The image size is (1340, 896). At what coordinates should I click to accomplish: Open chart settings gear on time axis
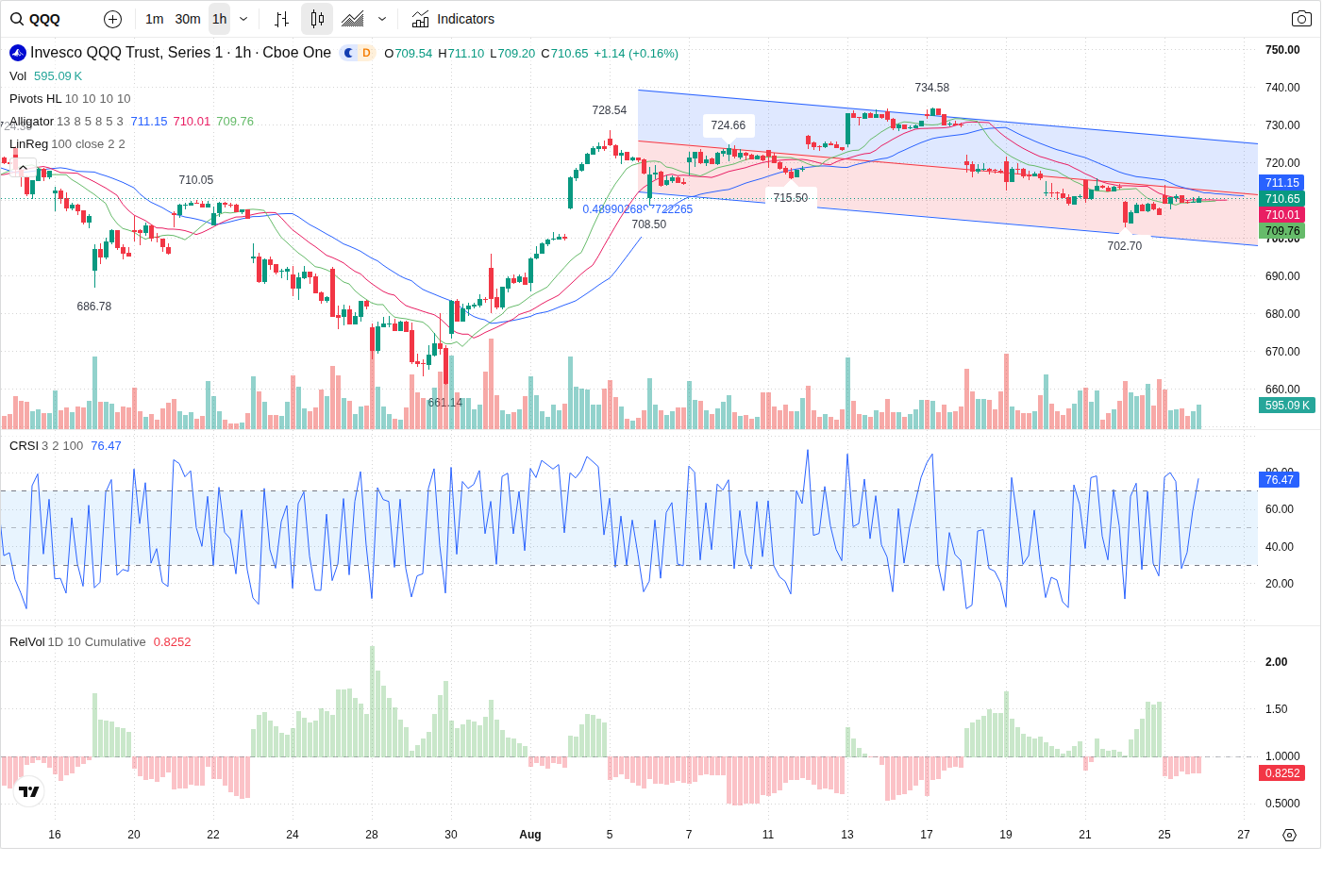[x=1289, y=835]
